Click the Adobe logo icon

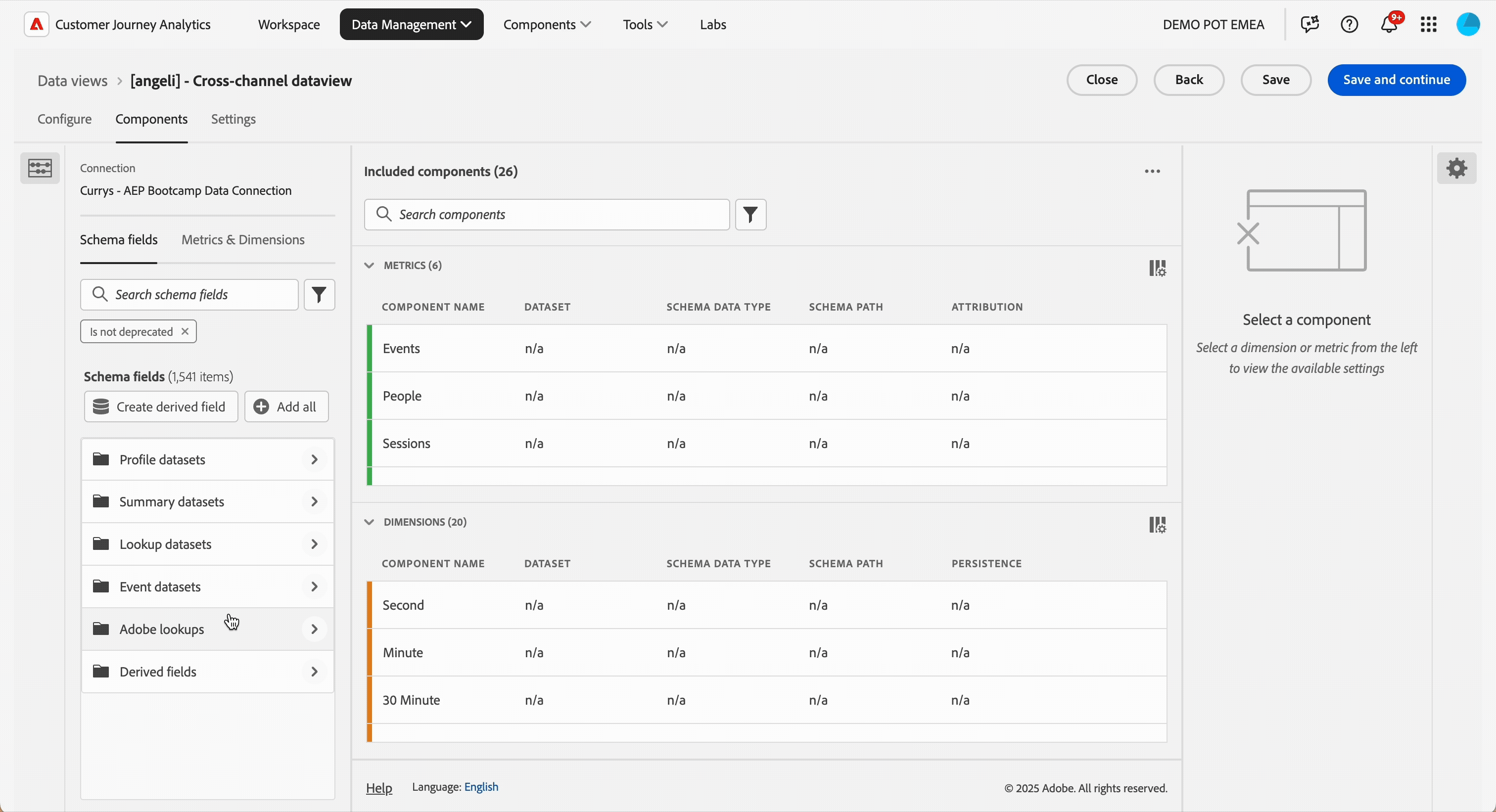pos(36,24)
